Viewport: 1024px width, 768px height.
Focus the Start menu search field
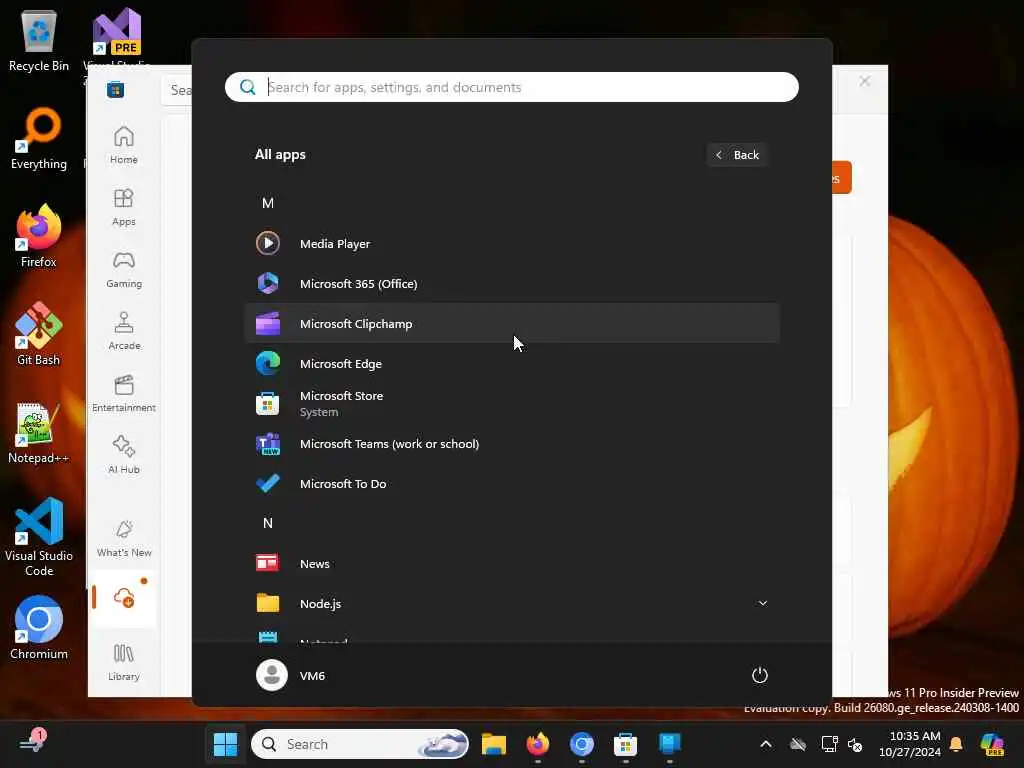[511, 87]
